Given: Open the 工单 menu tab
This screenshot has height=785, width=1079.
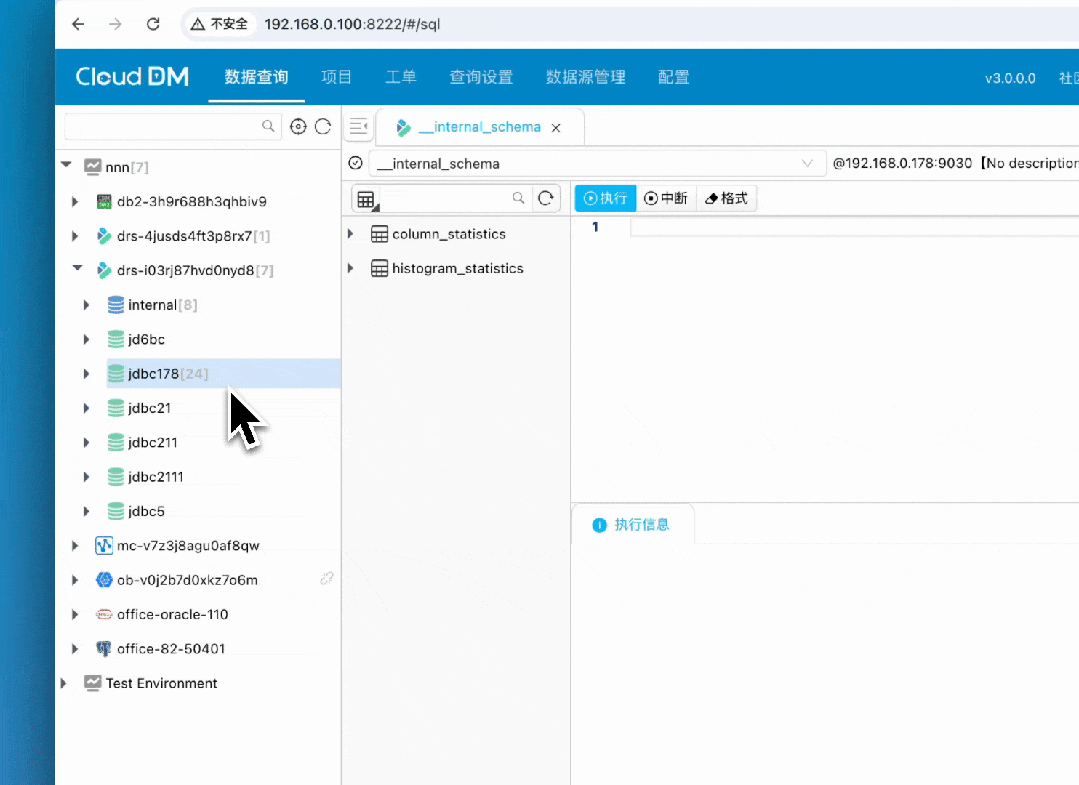Looking at the screenshot, I should click(400, 77).
